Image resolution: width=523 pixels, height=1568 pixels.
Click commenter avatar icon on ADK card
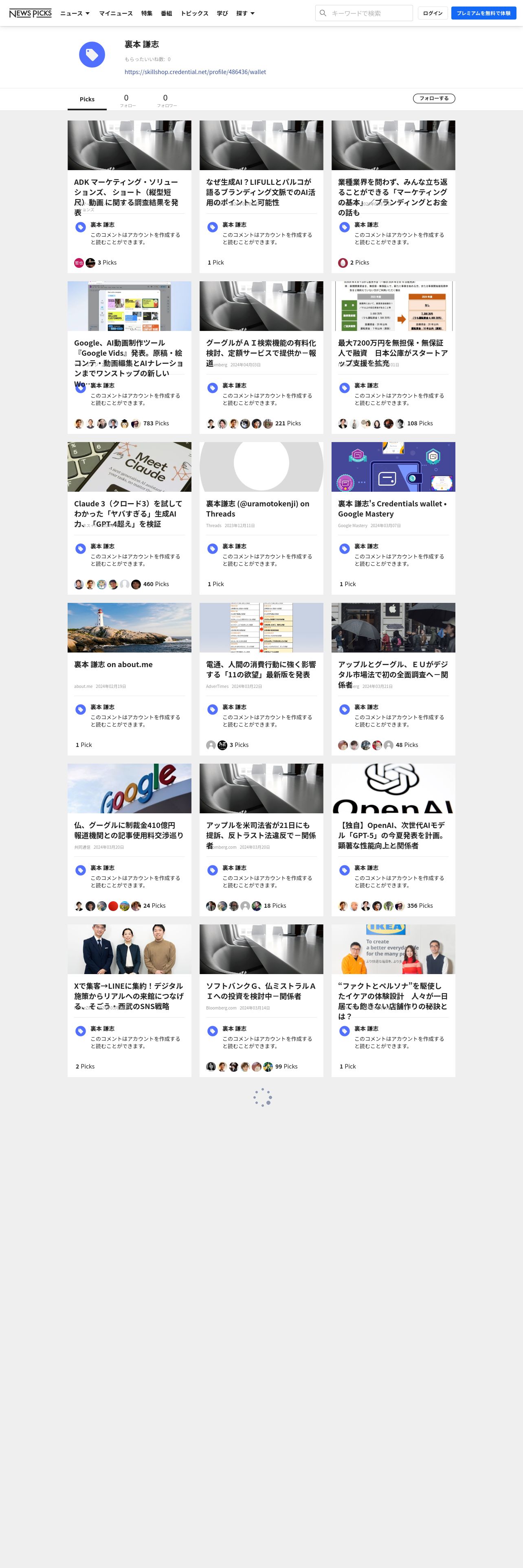click(80, 227)
